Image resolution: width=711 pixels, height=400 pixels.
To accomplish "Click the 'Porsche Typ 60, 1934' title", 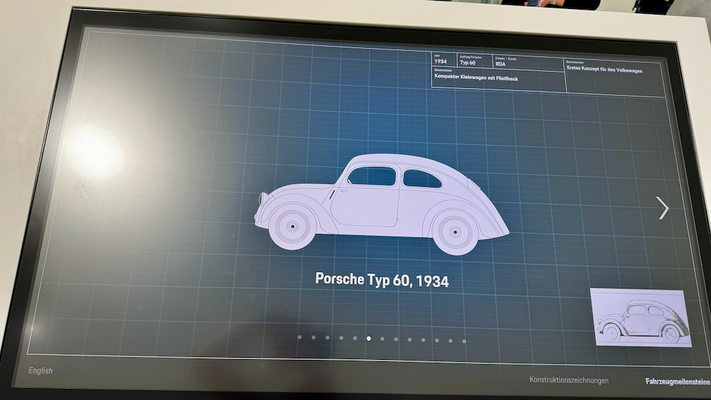I will click(x=382, y=280).
